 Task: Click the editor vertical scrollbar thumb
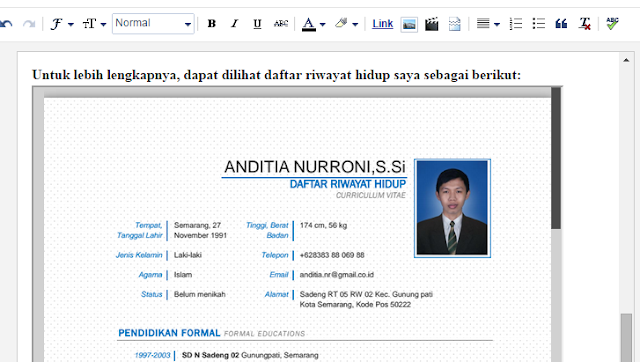626,337
